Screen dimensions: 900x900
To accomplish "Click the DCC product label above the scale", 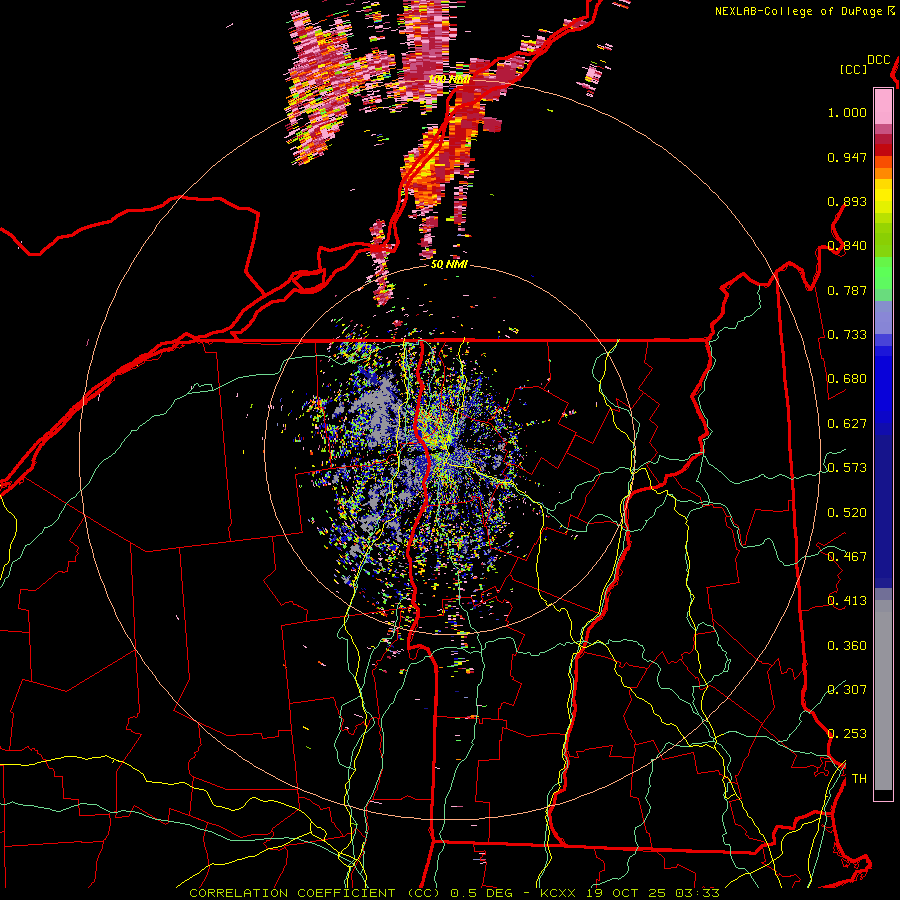I will point(879,60).
